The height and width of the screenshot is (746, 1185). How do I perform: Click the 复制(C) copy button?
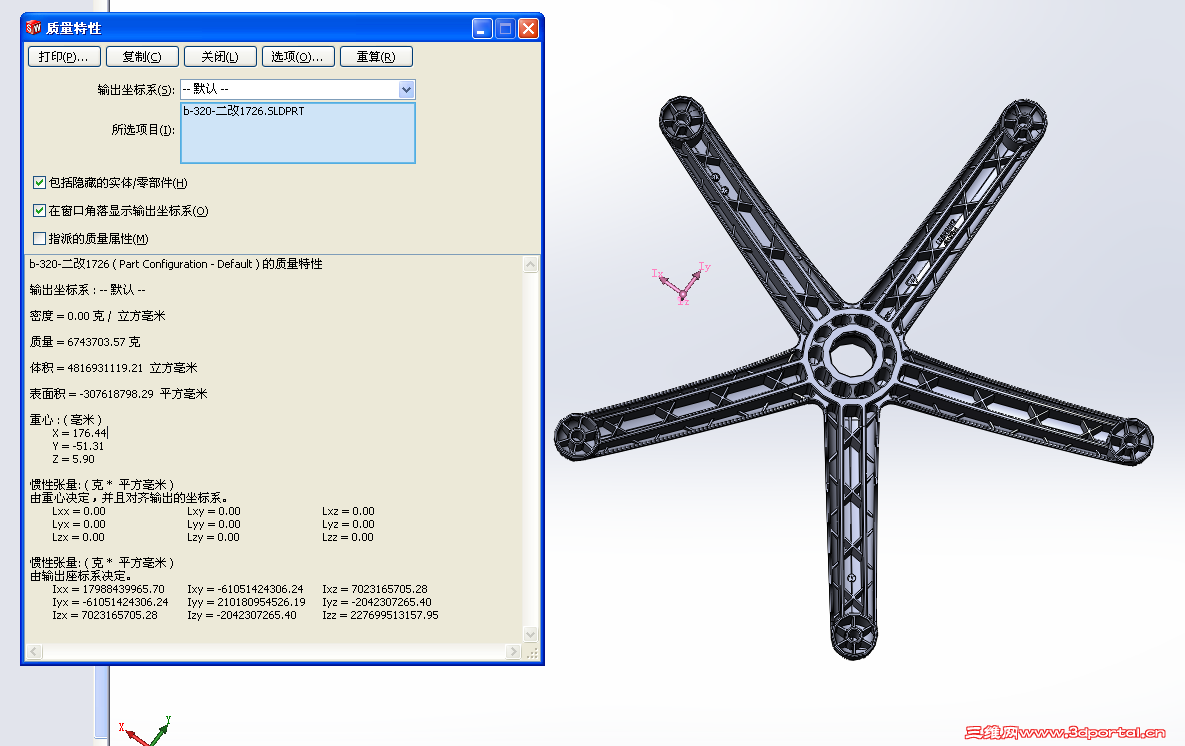click(142, 57)
